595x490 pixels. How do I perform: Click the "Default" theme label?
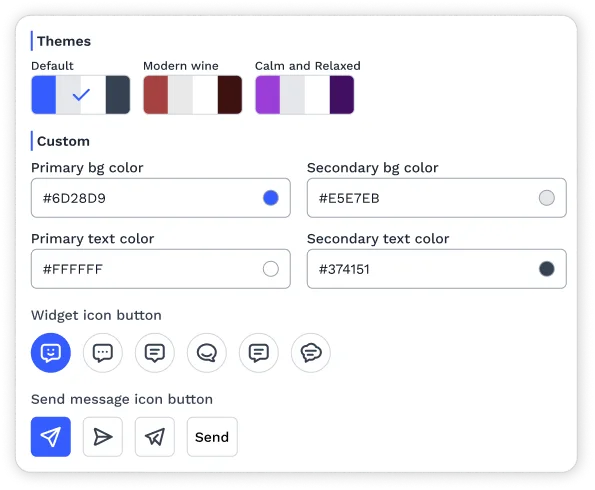coord(52,66)
